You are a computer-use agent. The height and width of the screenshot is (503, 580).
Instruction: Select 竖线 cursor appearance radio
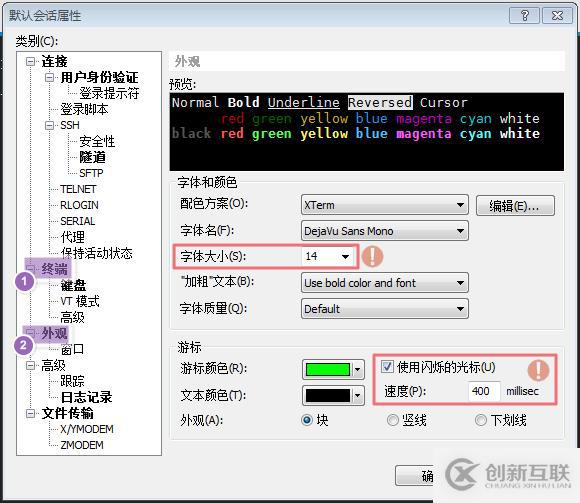pyautogui.click(x=392, y=420)
